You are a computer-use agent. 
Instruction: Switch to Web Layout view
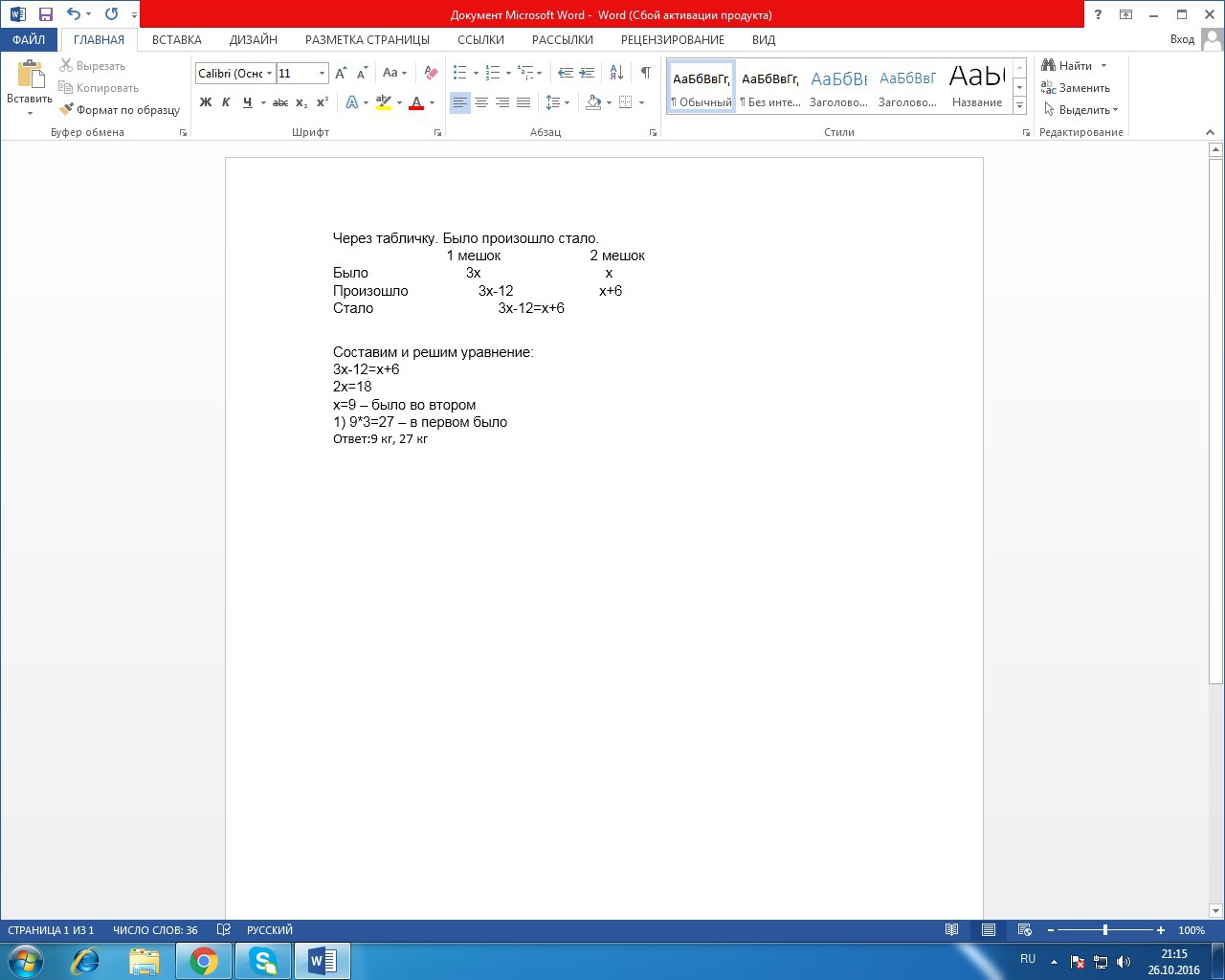[1025, 930]
